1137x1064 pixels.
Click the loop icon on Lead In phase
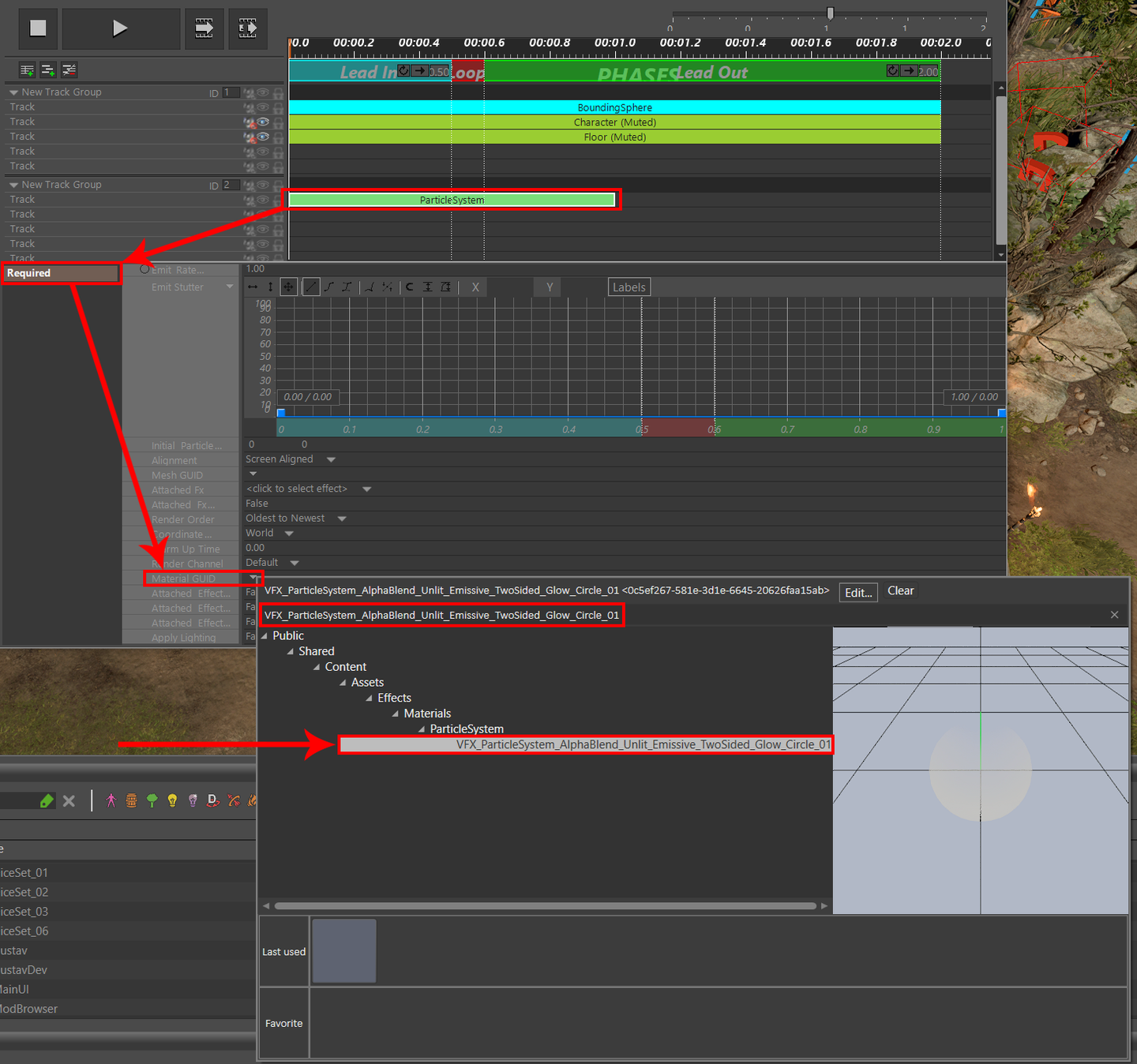403,71
